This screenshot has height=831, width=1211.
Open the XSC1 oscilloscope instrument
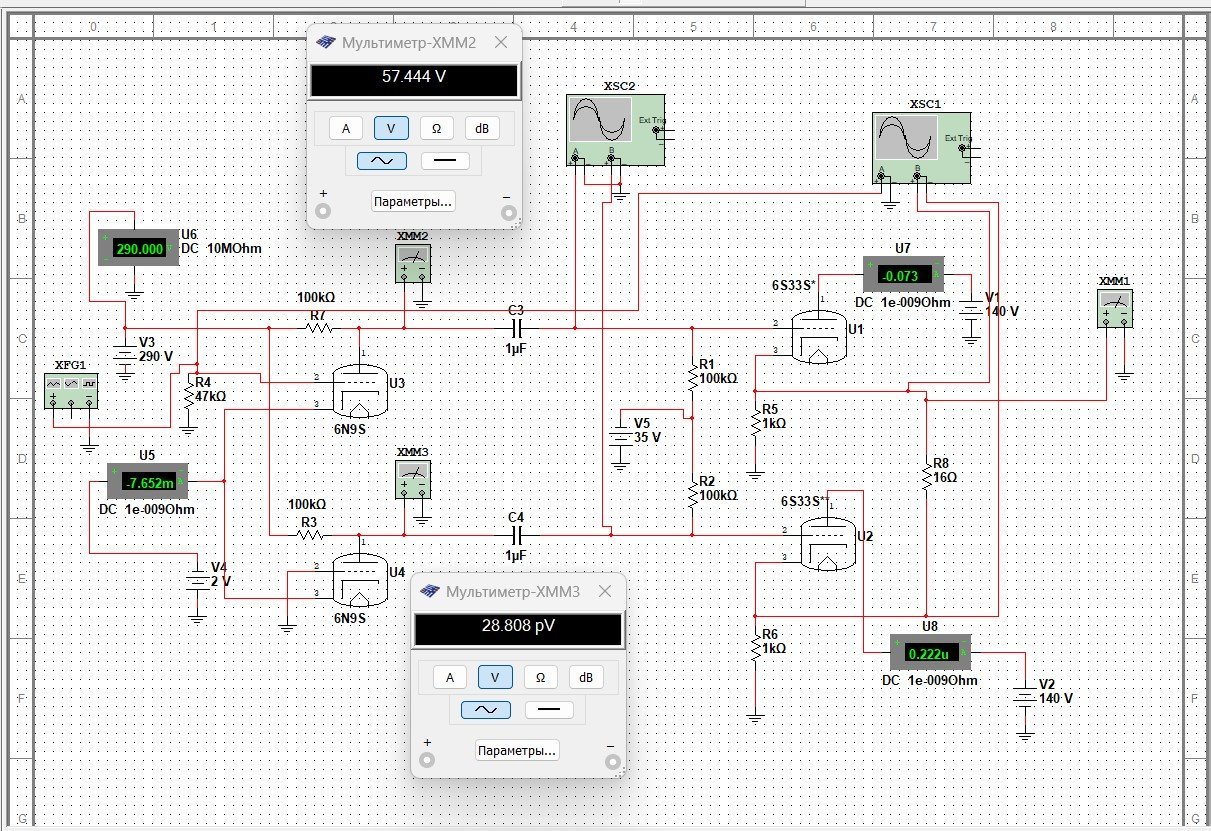921,143
